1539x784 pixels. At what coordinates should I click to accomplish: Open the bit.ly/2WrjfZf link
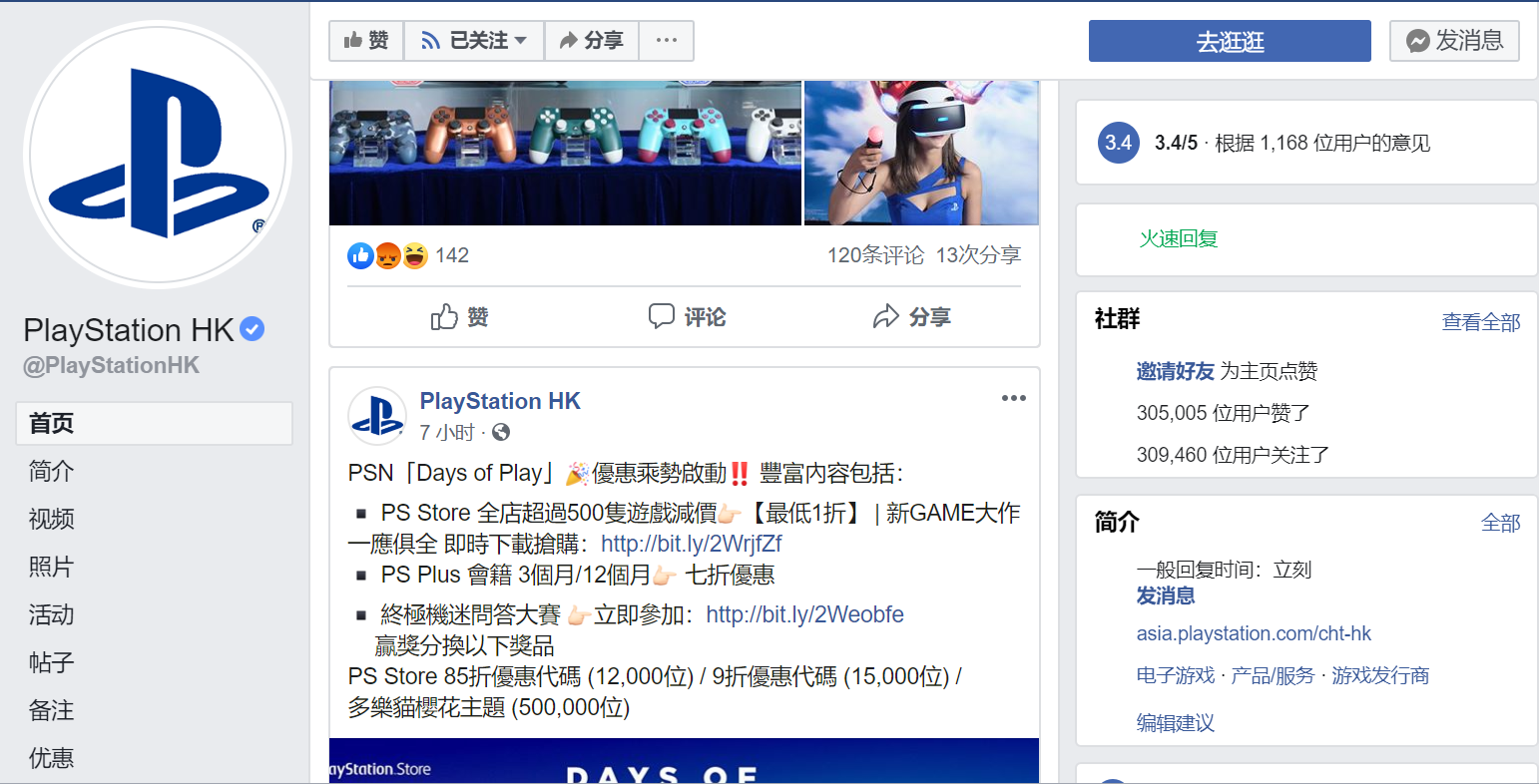pyautogui.click(x=692, y=544)
